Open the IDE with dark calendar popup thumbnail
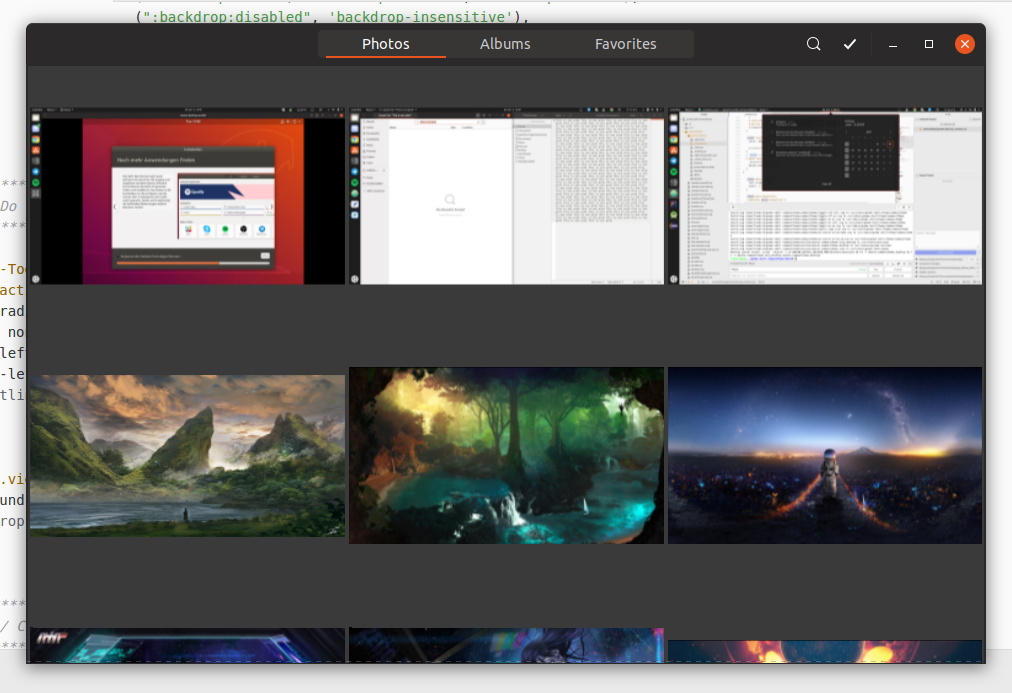The height and width of the screenshot is (693, 1012). 825,196
